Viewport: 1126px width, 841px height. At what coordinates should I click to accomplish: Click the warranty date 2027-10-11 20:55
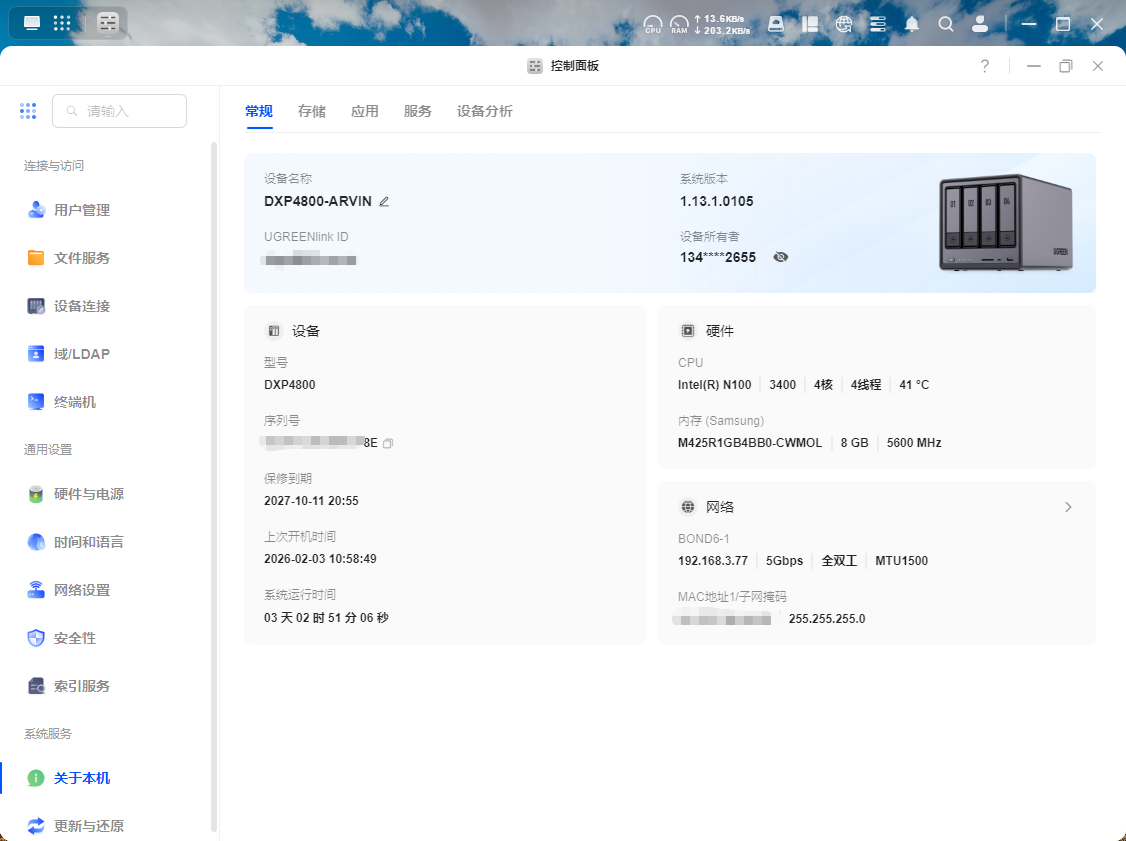point(311,501)
